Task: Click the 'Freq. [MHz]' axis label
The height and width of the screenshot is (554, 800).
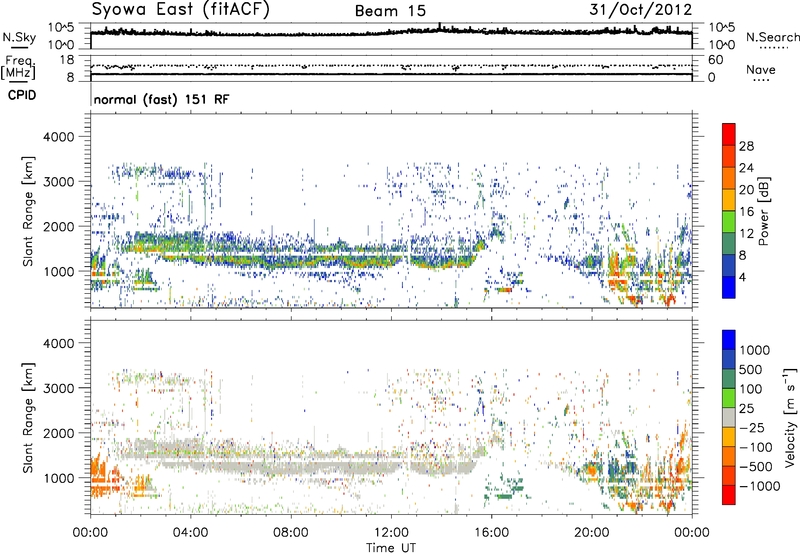Action: [18, 67]
